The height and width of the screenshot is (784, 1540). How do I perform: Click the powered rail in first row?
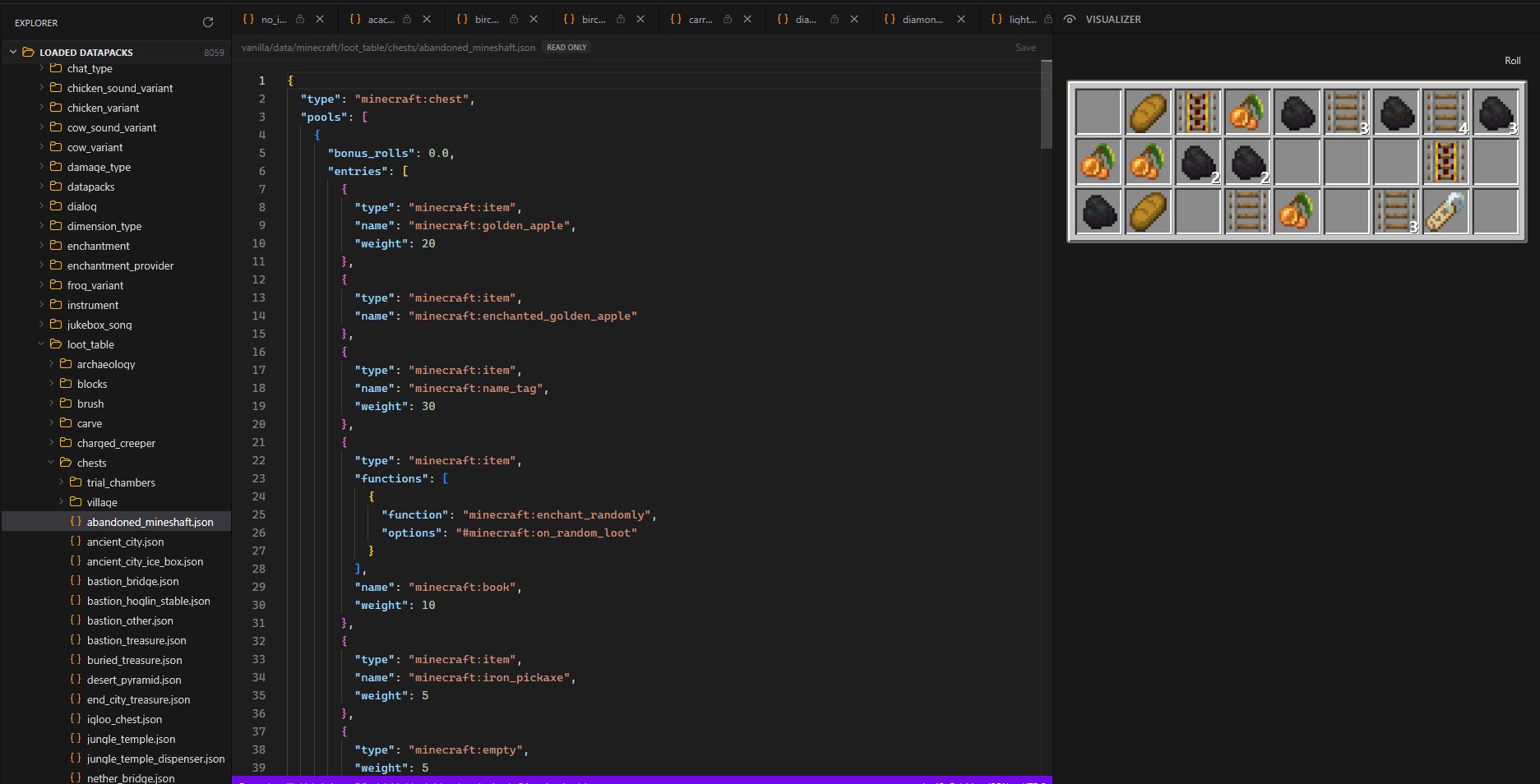1197,112
